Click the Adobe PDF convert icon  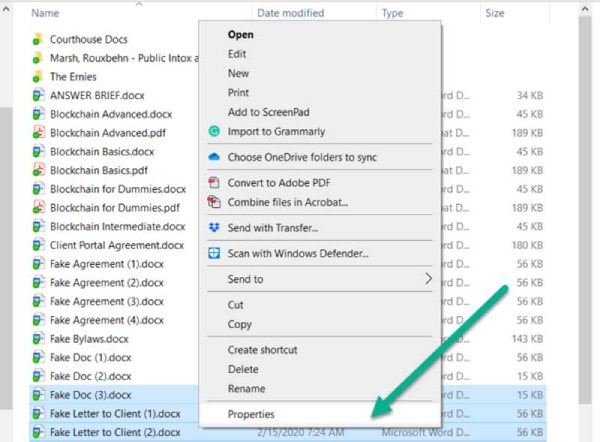[213, 183]
